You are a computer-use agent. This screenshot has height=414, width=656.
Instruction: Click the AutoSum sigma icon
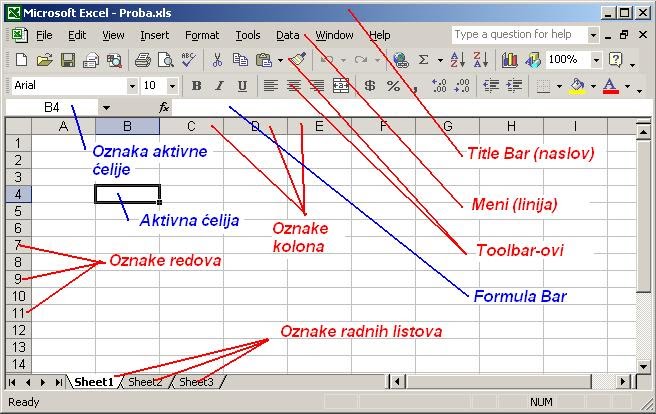click(x=424, y=60)
